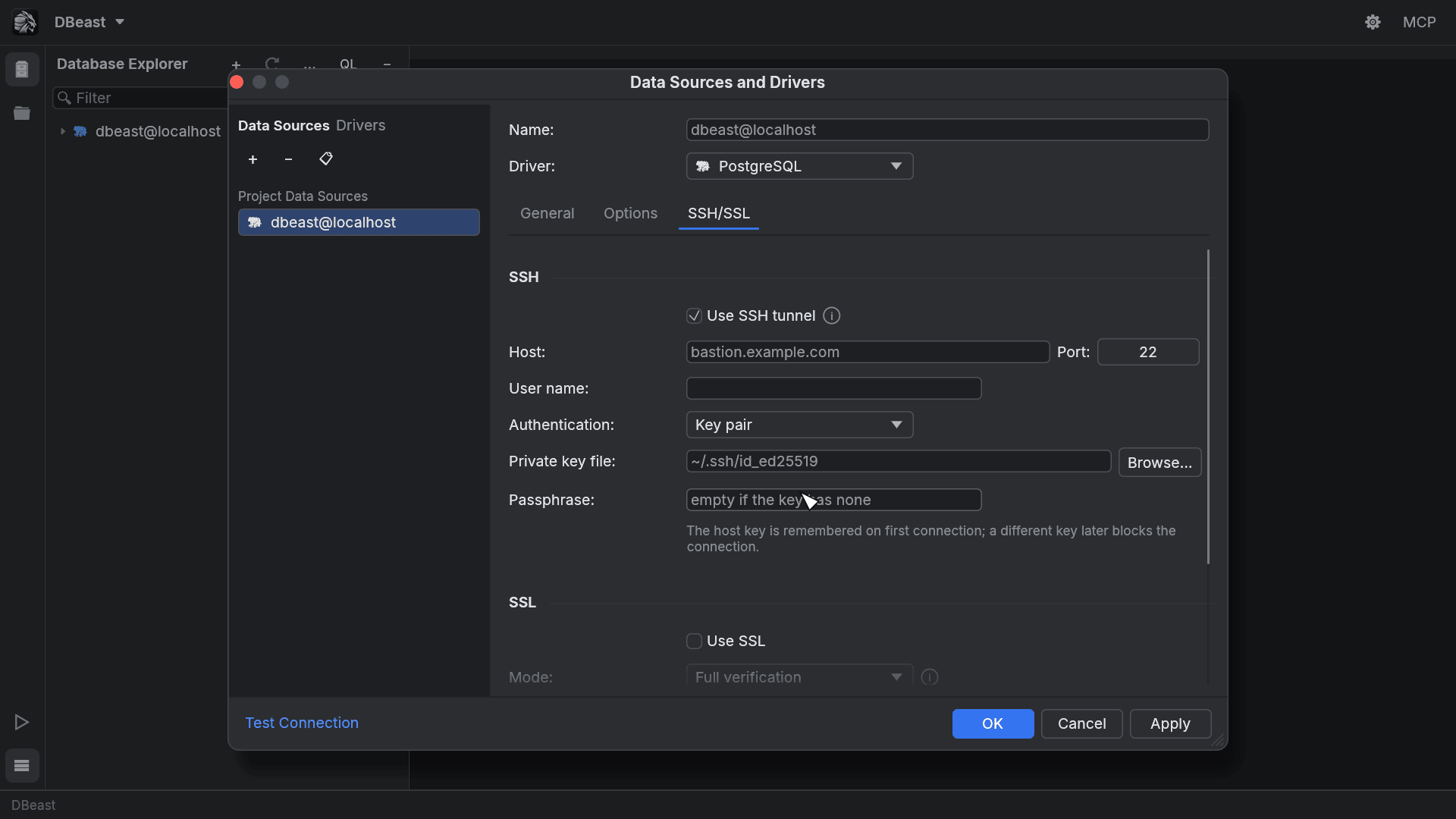Click the Cancel button
The image size is (1456, 819).
click(x=1081, y=723)
